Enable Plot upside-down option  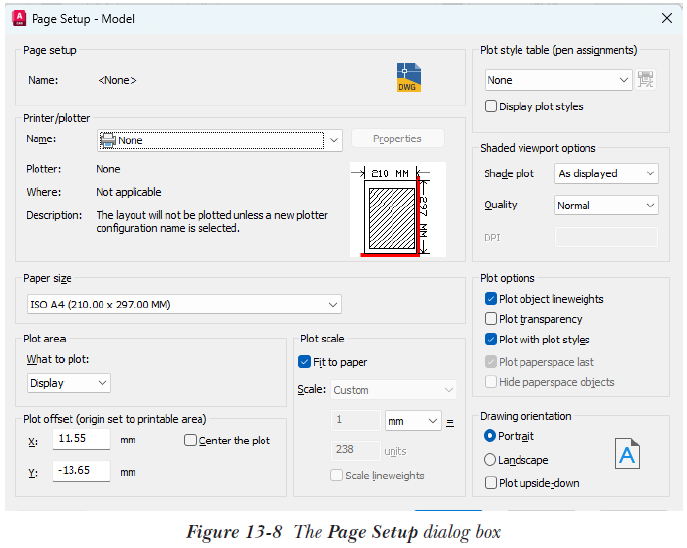tap(491, 483)
